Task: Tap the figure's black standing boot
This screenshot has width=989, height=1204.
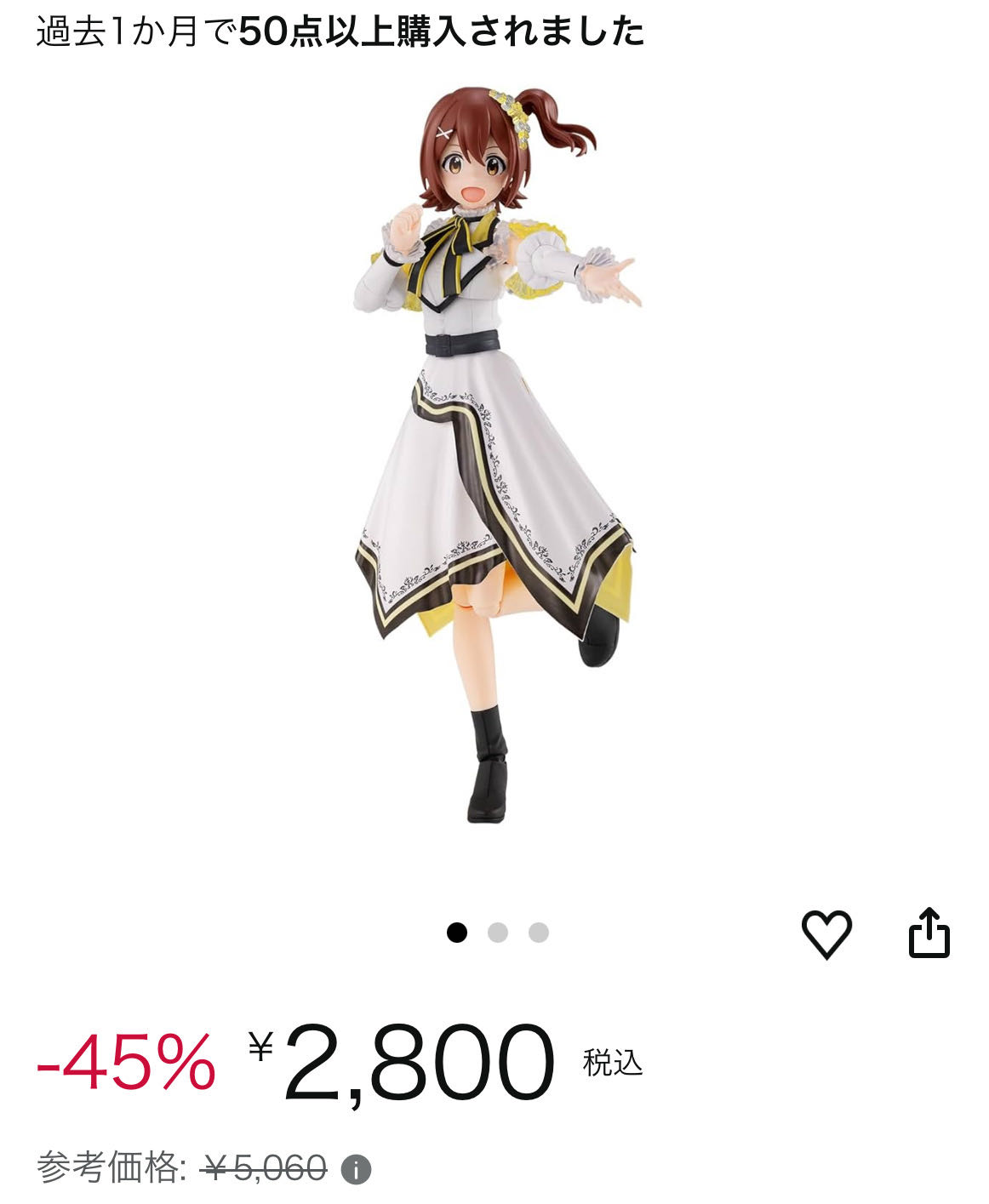Action: tap(487, 764)
